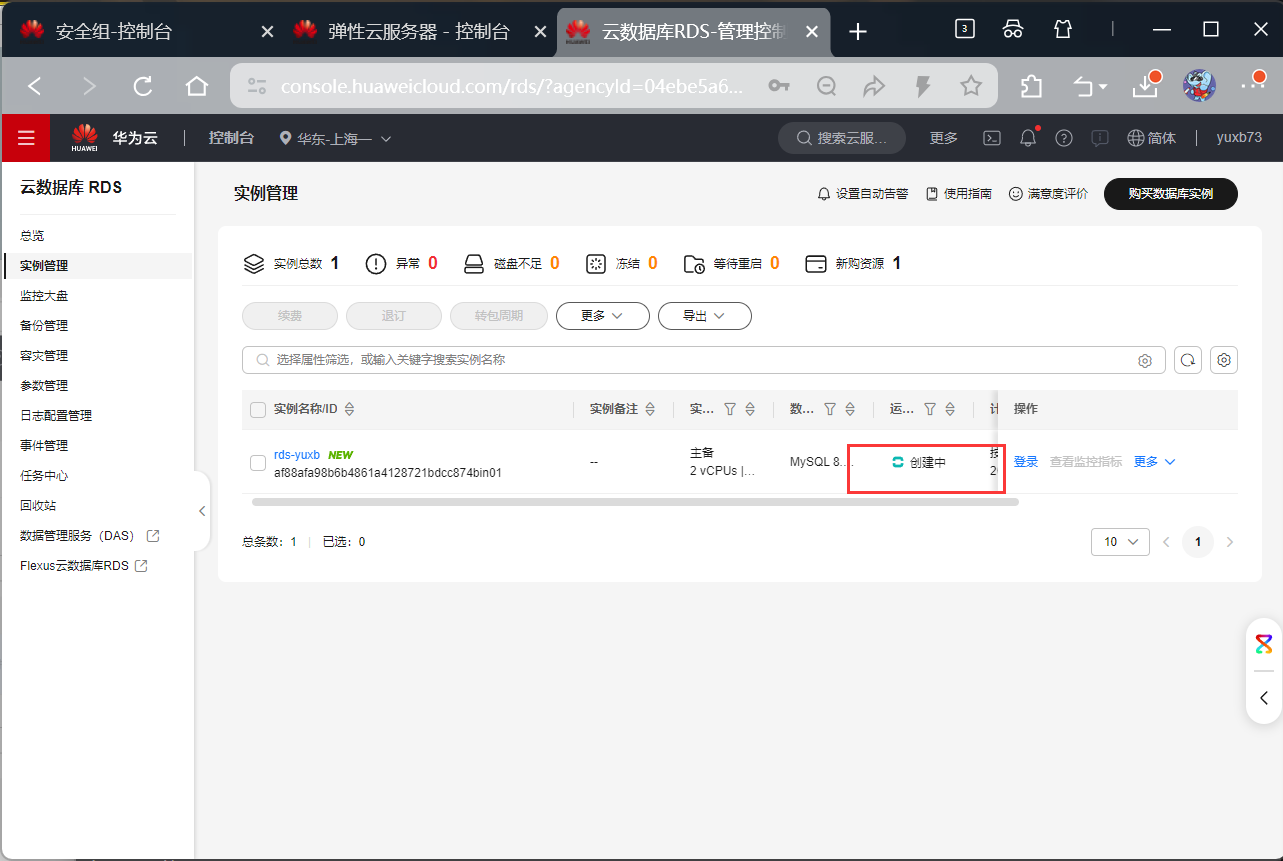Image resolution: width=1283 pixels, height=861 pixels.
Task: Open browser extensions puzzle icon
Action: point(1031,86)
